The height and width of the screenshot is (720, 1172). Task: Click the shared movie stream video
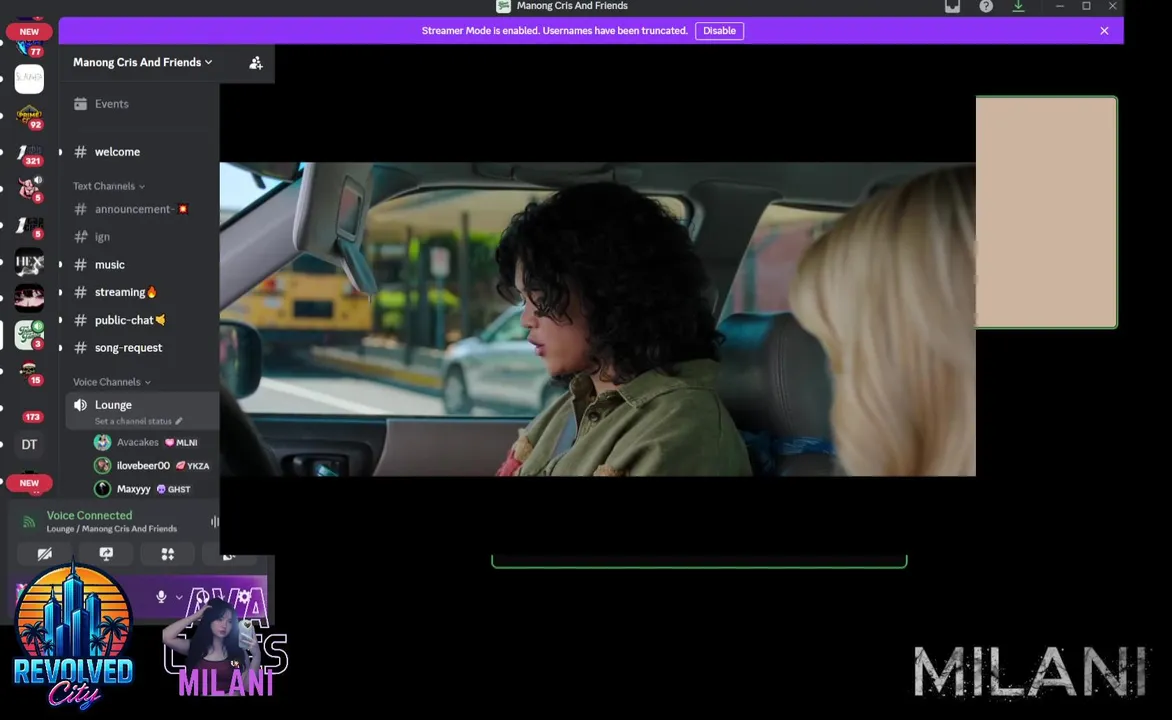(x=597, y=319)
